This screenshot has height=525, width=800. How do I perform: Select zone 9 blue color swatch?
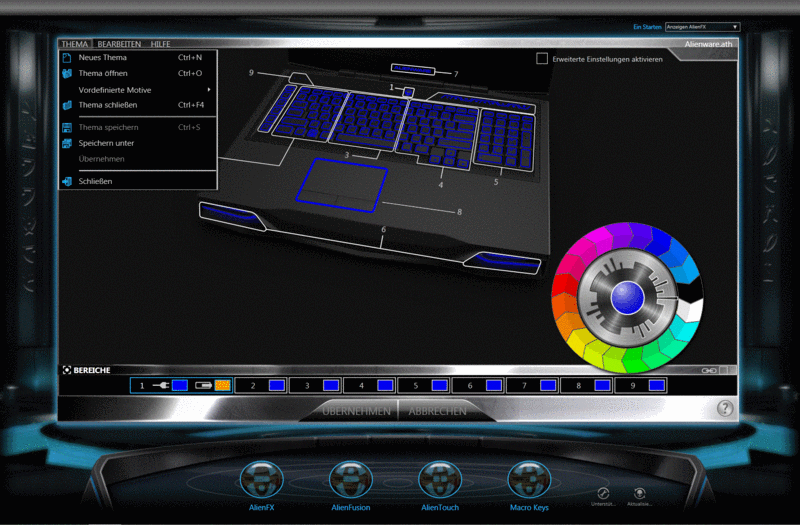657,385
